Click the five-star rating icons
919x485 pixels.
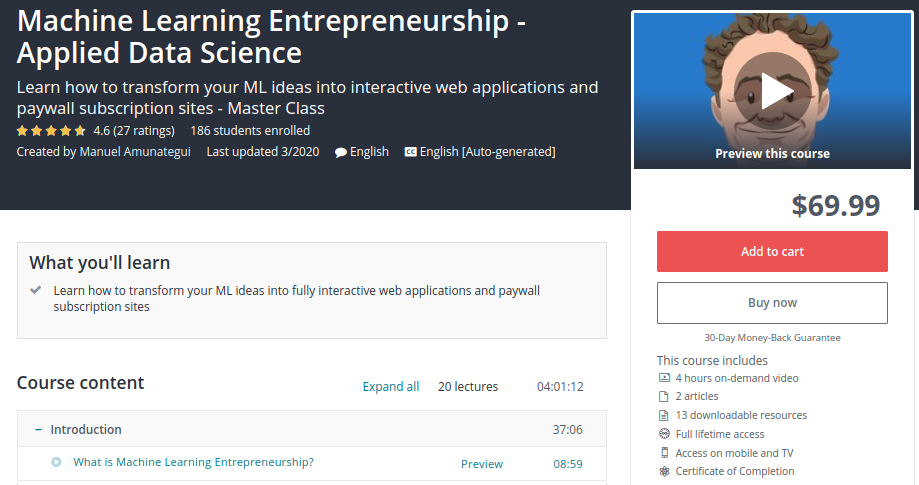click(x=52, y=131)
